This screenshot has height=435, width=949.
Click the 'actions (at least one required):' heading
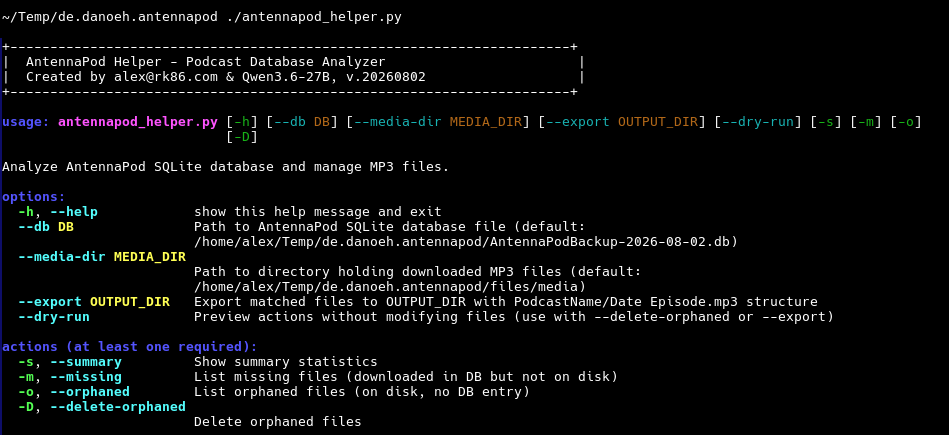(130, 347)
